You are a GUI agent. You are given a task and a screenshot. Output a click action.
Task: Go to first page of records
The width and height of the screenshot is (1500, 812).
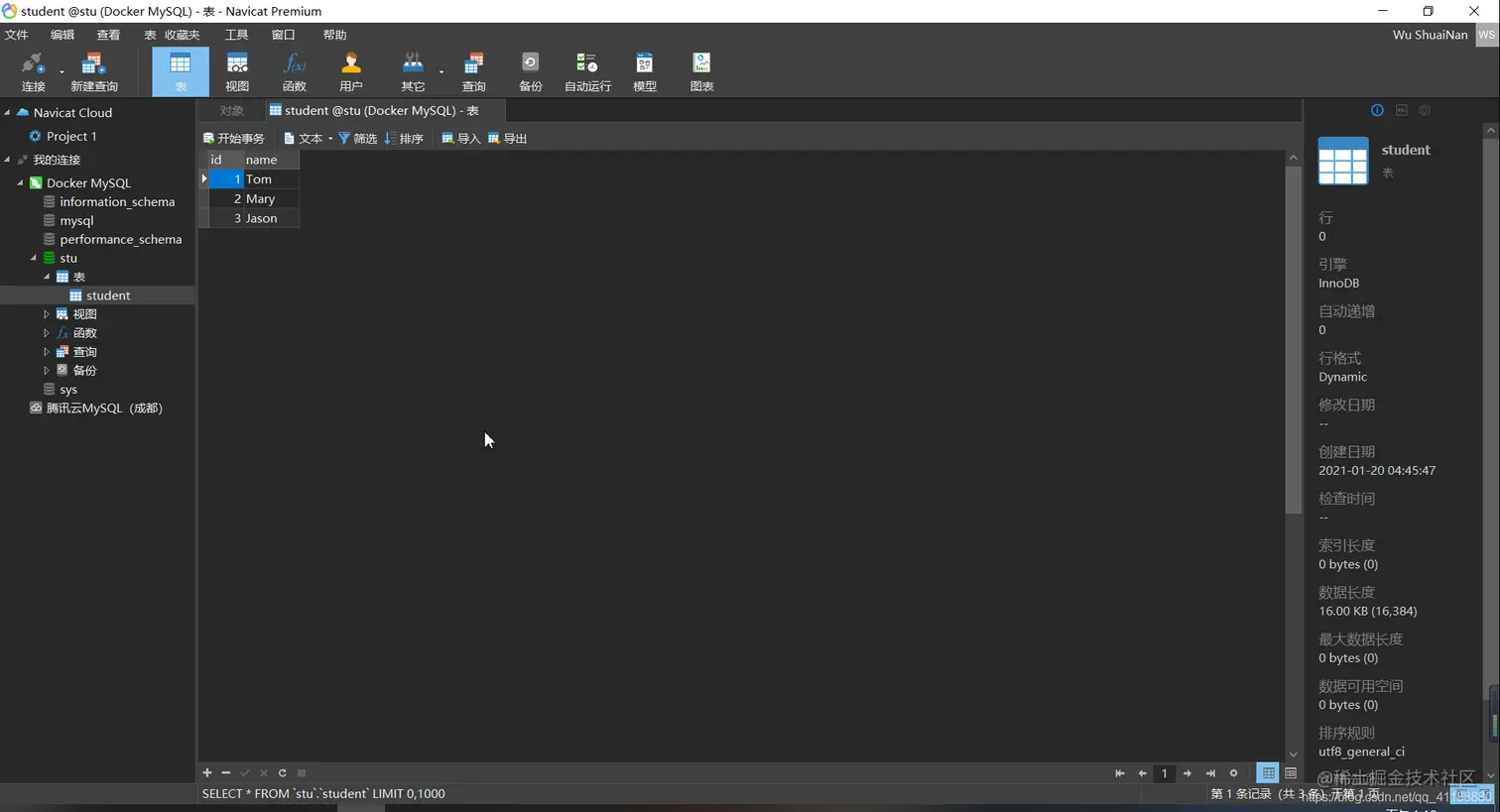point(1120,773)
